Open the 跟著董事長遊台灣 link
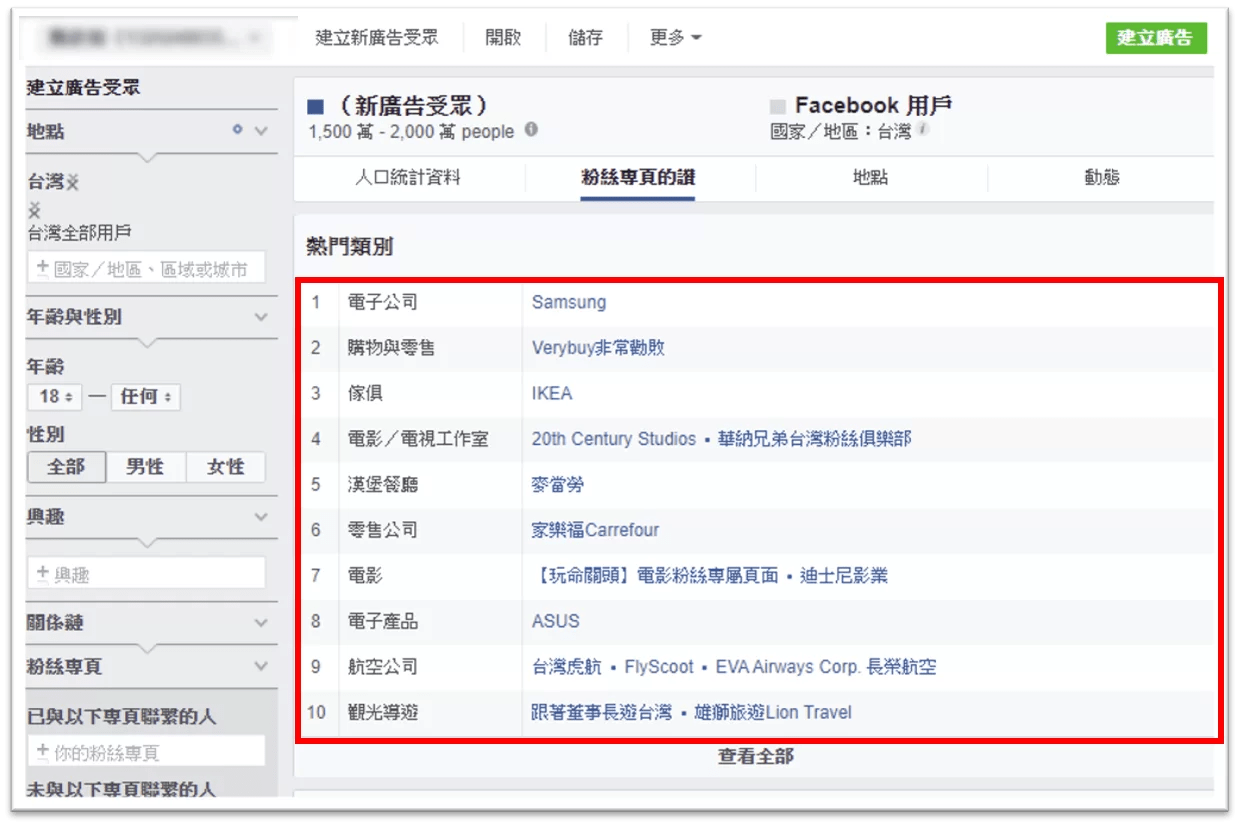Viewport: 1240px width, 826px height. [x=601, y=713]
